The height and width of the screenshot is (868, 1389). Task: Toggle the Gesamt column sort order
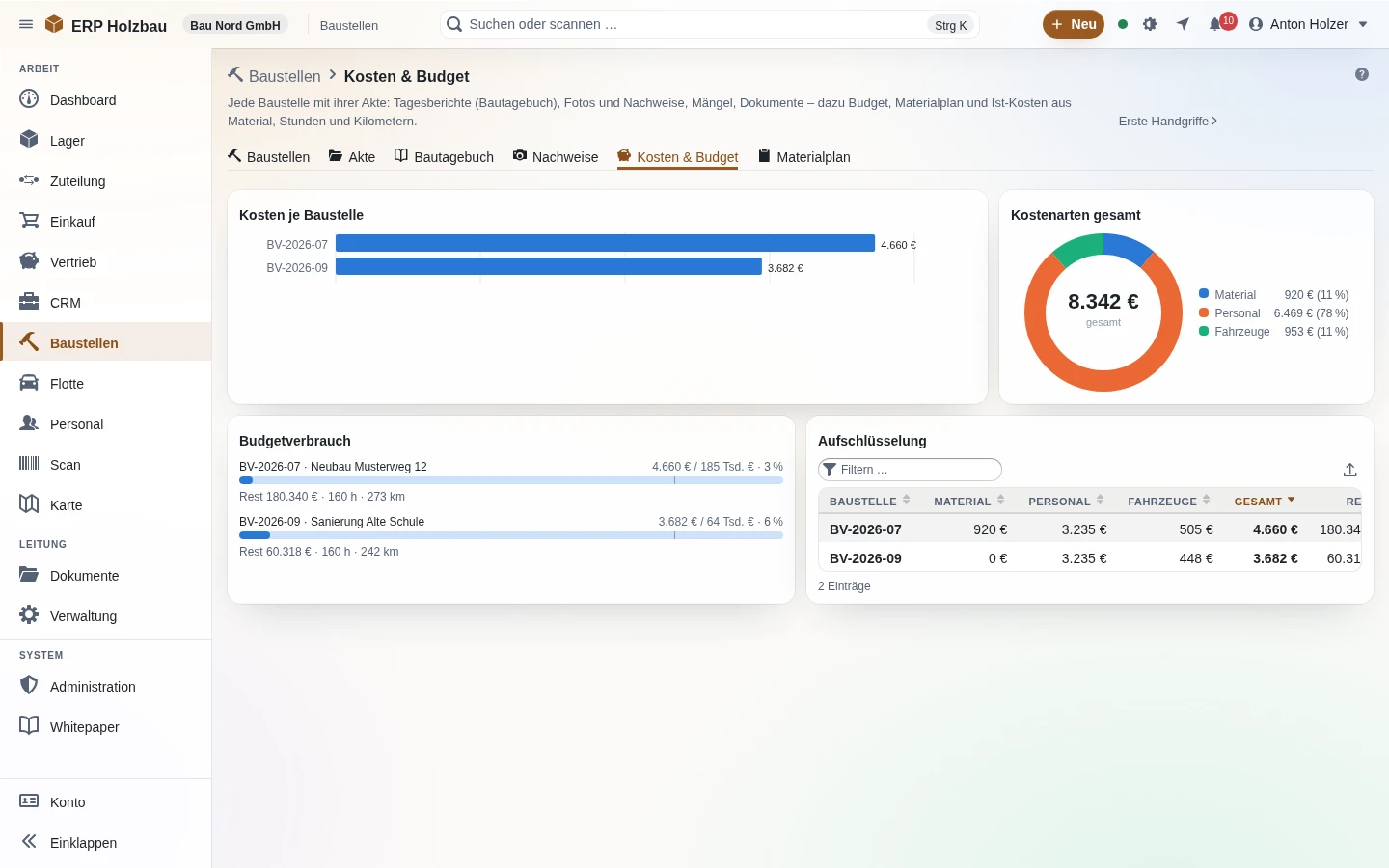click(x=1265, y=502)
